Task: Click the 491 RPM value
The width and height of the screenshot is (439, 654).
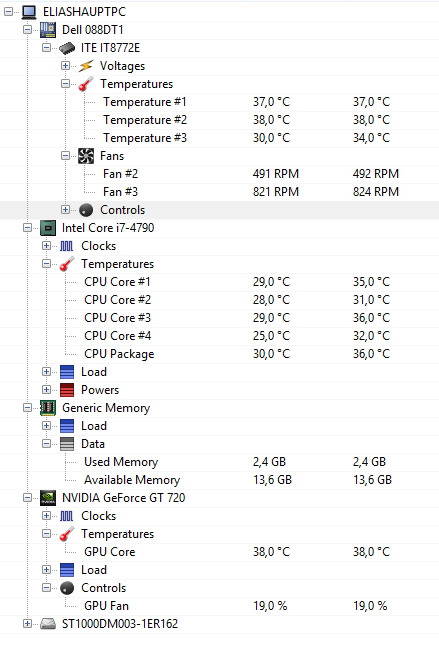Action: (276, 174)
